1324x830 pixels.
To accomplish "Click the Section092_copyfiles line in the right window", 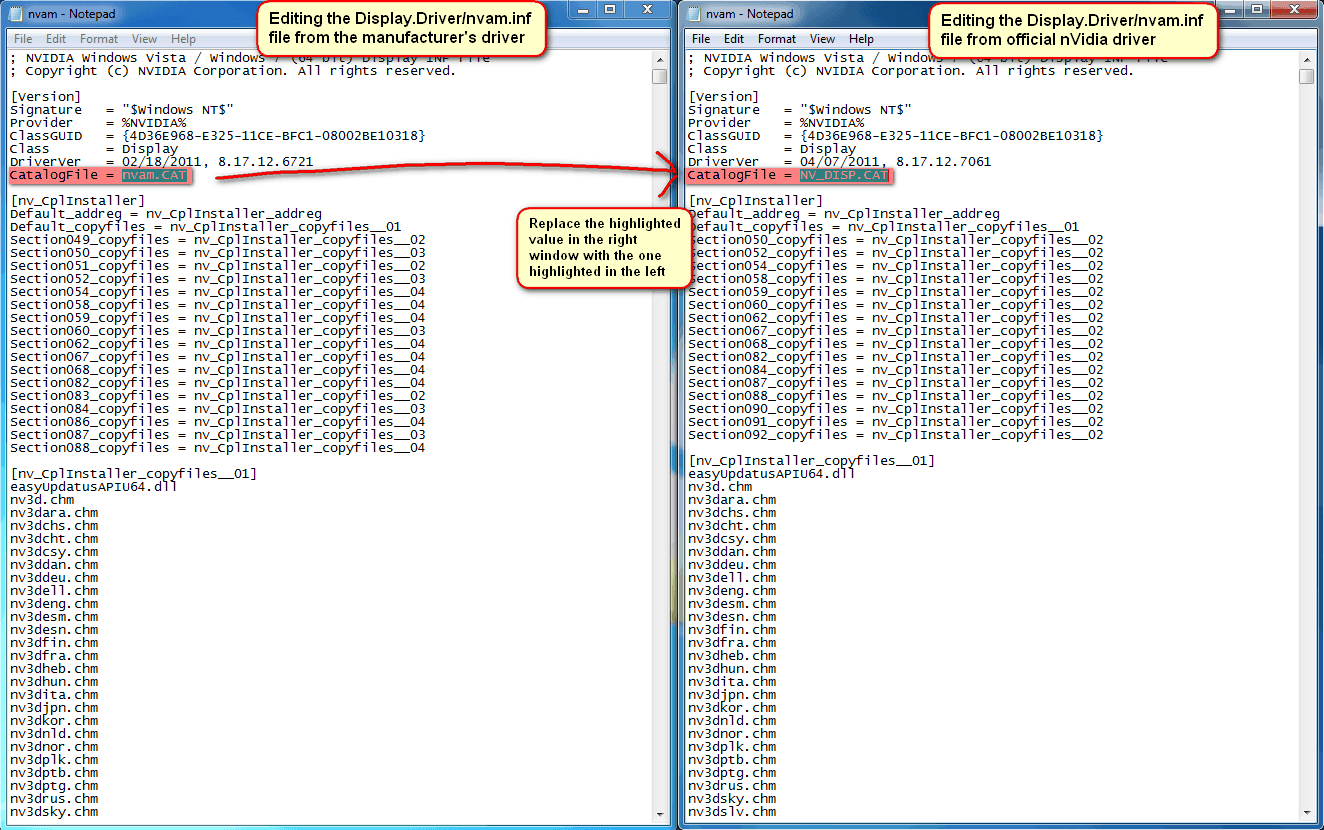I will point(895,435).
